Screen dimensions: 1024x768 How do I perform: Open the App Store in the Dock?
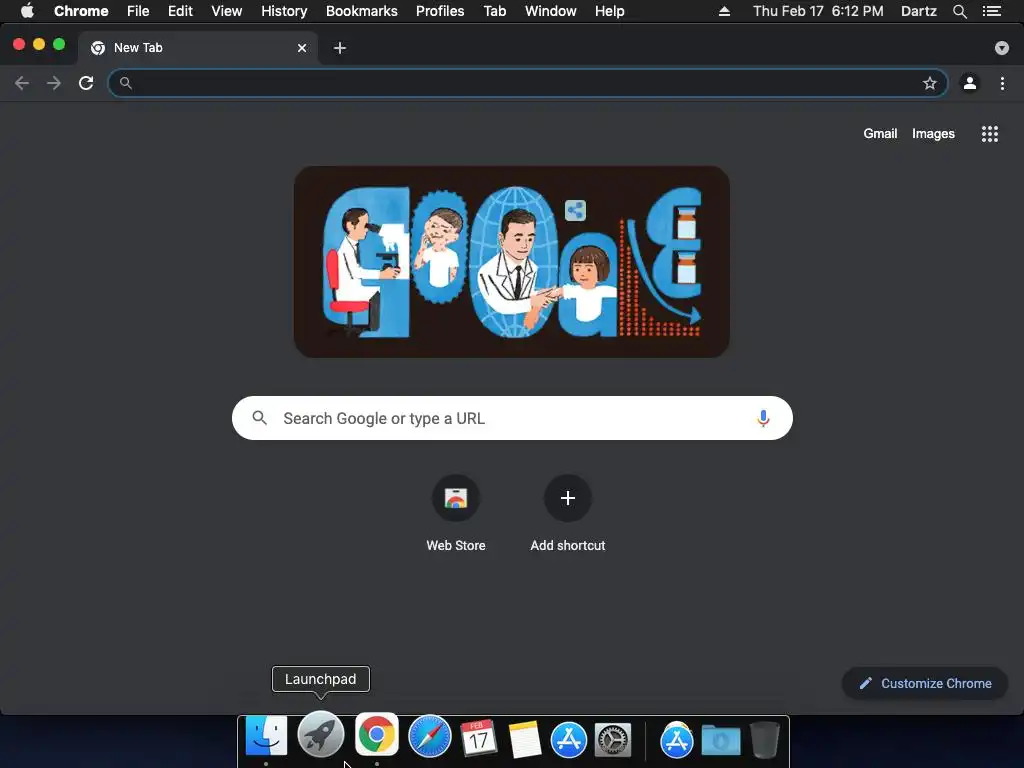point(569,739)
